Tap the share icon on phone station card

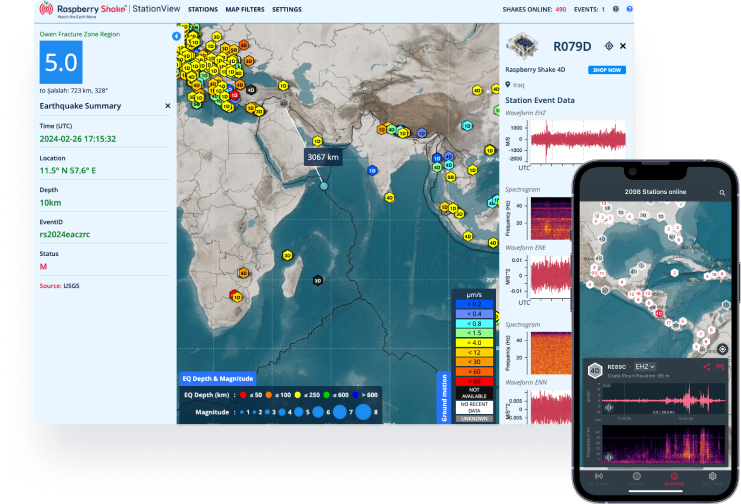click(707, 366)
